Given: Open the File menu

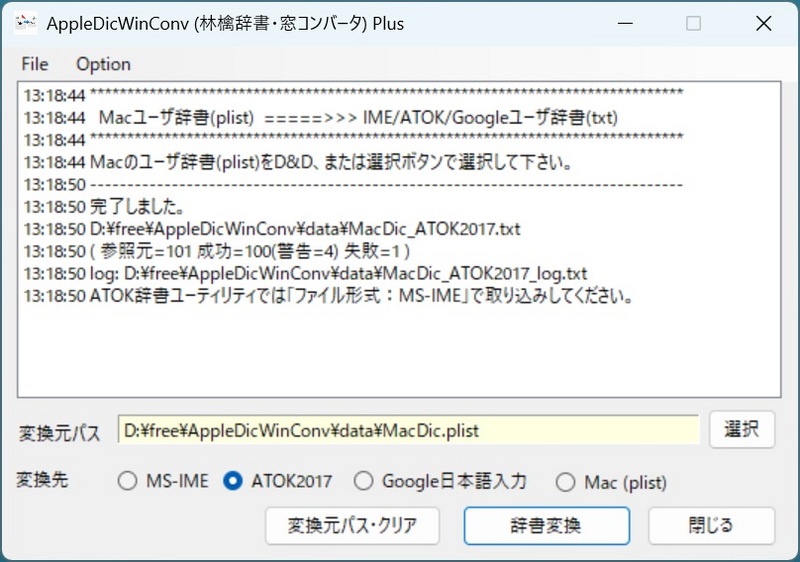Looking at the screenshot, I should [34, 64].
